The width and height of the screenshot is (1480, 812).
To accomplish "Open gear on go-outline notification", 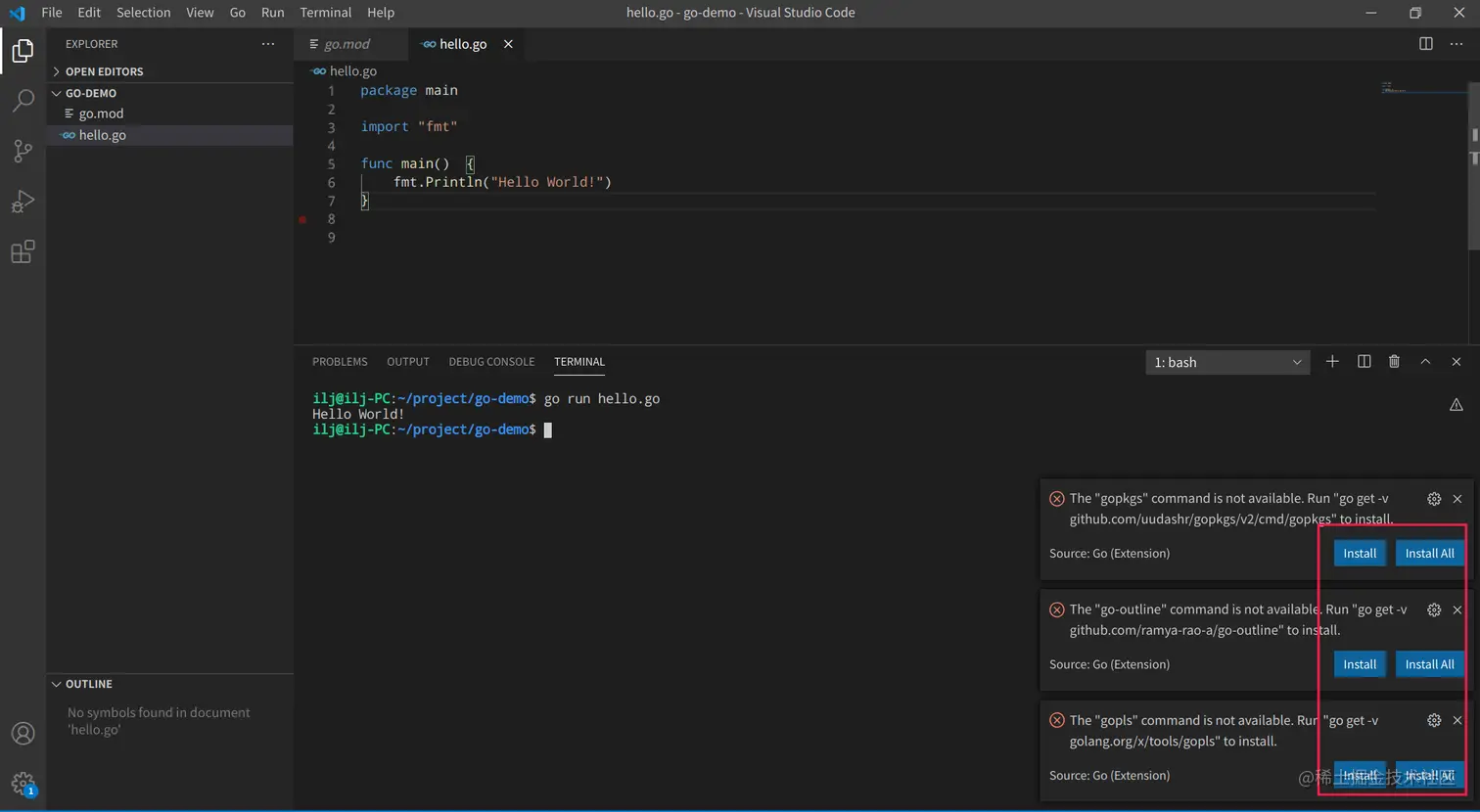I will [x=1434, y=609].
